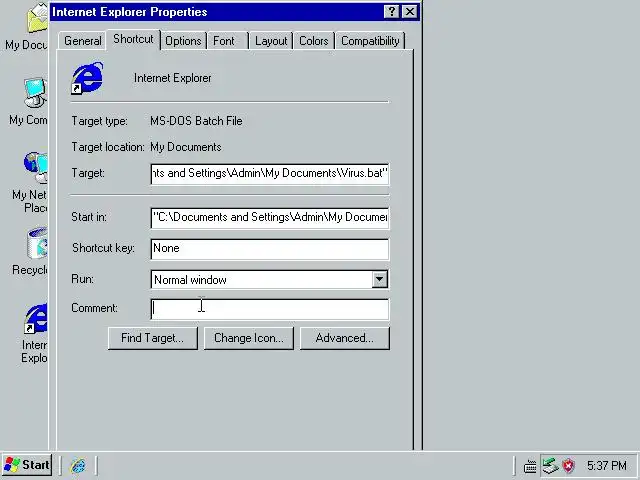Click the Internet Explorer name label
The height and width of the screenshot is (480, 640).
[x=173, y=78]
